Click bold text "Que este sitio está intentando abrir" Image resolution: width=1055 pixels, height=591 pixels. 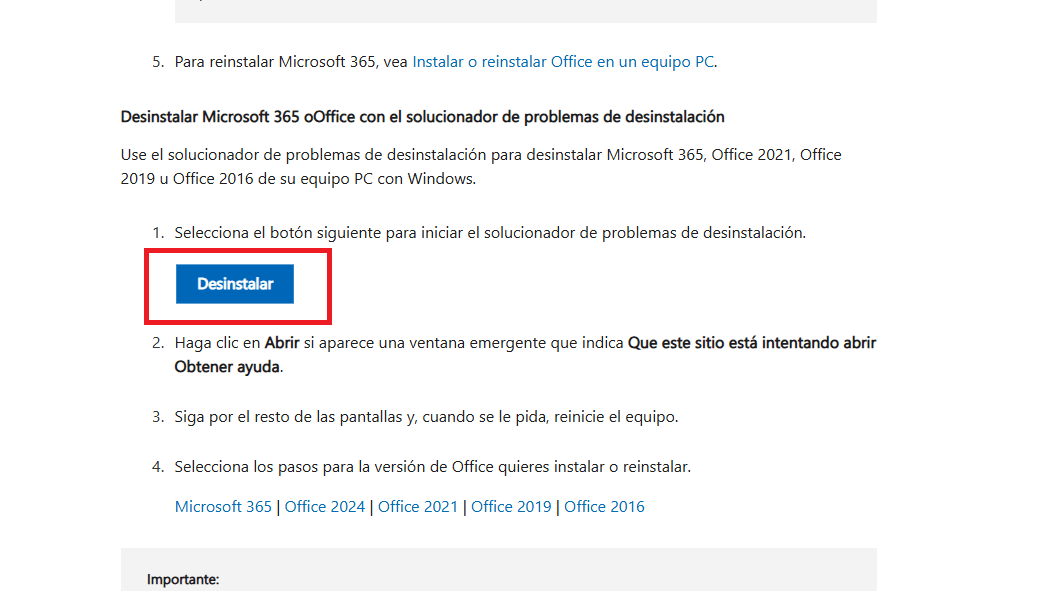point(751,343)
